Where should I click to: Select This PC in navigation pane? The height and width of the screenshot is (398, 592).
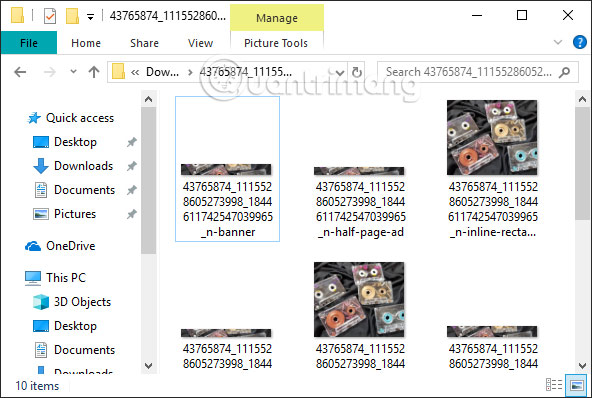click(x=56, y=278)
